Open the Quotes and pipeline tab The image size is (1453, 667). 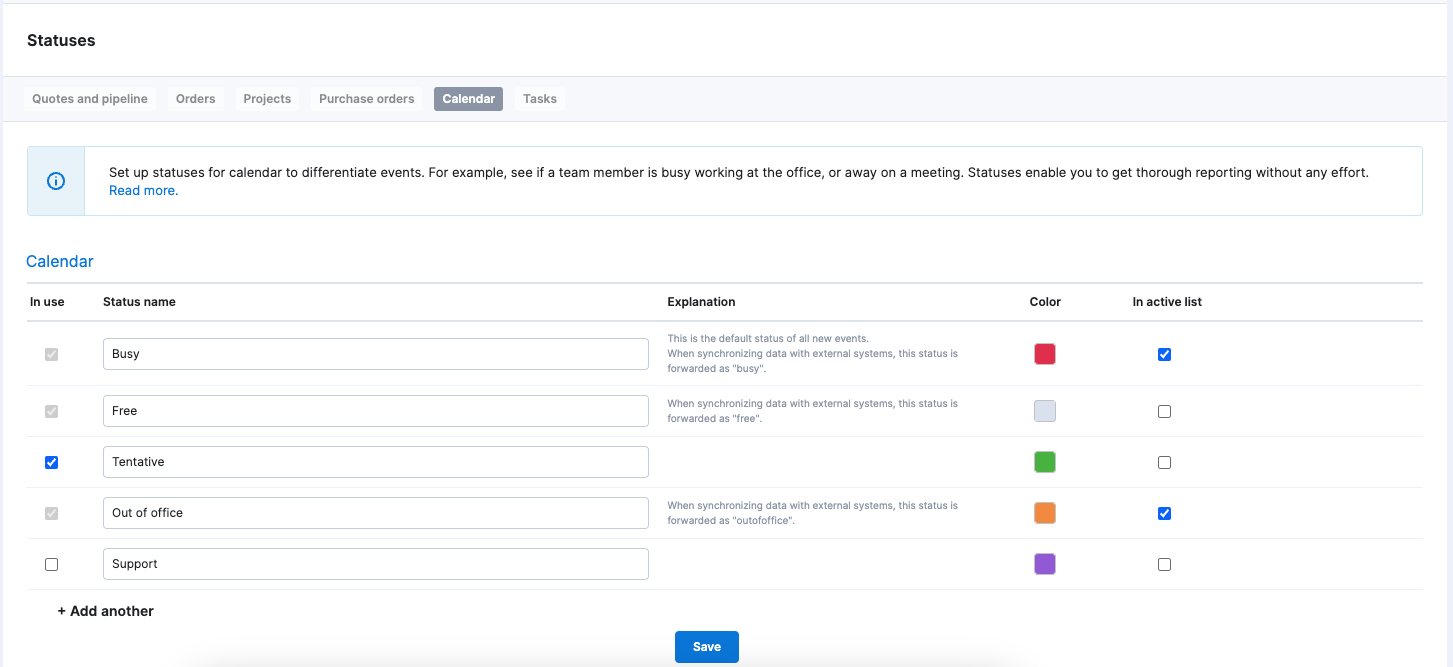(x=90, y=99)
